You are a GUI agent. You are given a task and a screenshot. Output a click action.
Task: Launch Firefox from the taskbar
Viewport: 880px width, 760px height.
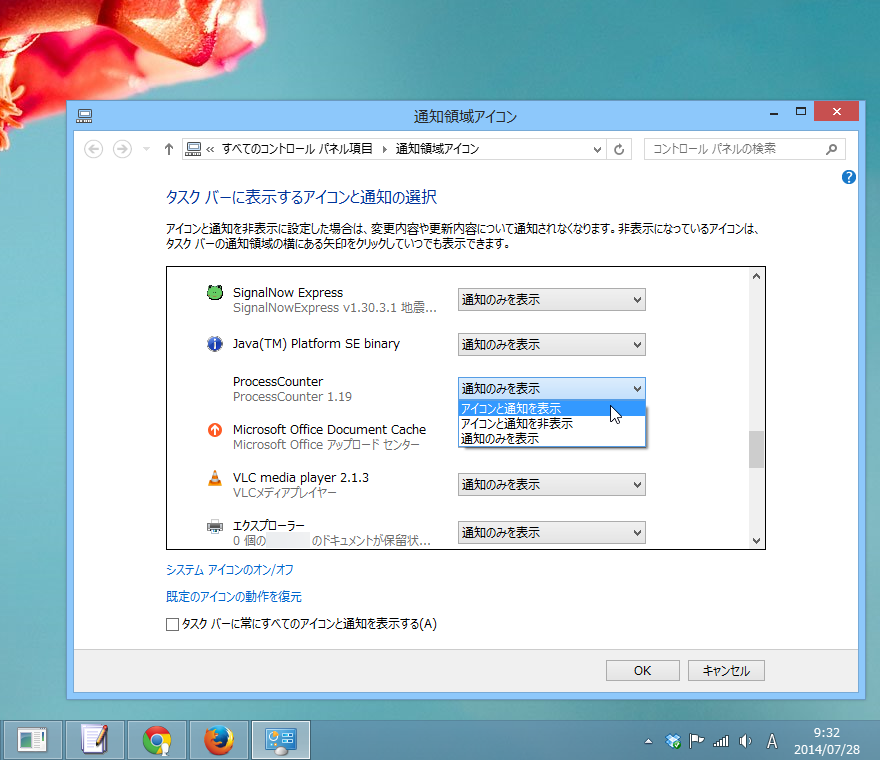pos(219,740)
